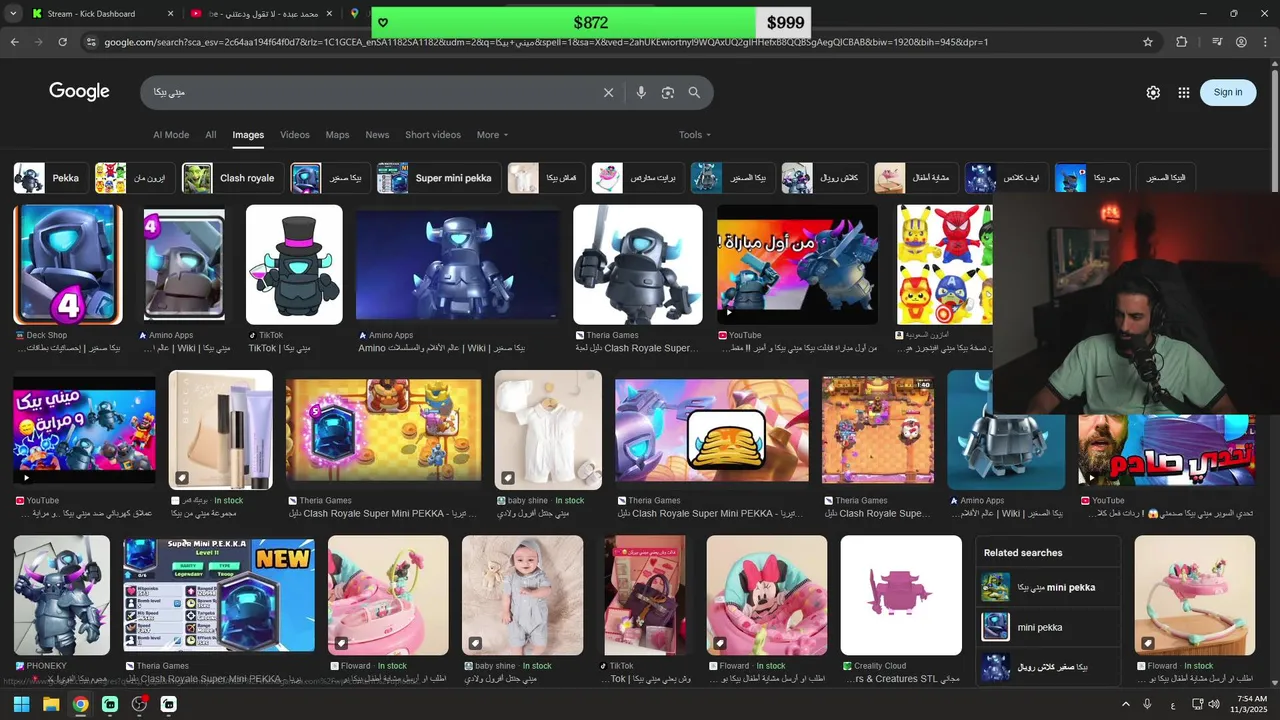This screenshot has width=1280, height=720.
Task: Open volume control in system tray
Action: (x=1214, y=704)
